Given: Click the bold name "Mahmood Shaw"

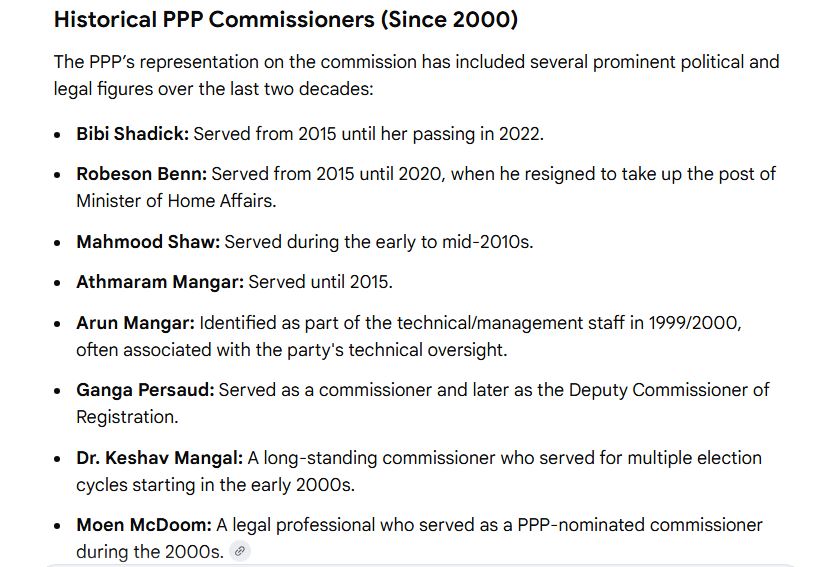Looking at the screenshot, I should (148, 241).
